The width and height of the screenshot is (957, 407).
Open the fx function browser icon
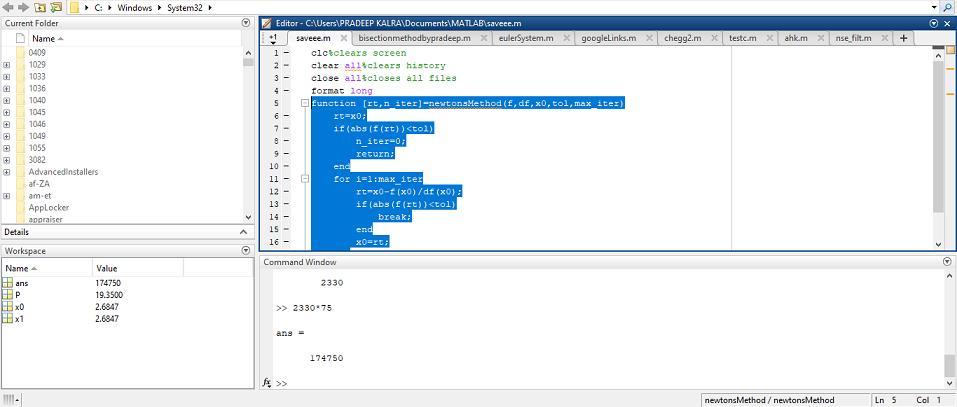[267, 383]
